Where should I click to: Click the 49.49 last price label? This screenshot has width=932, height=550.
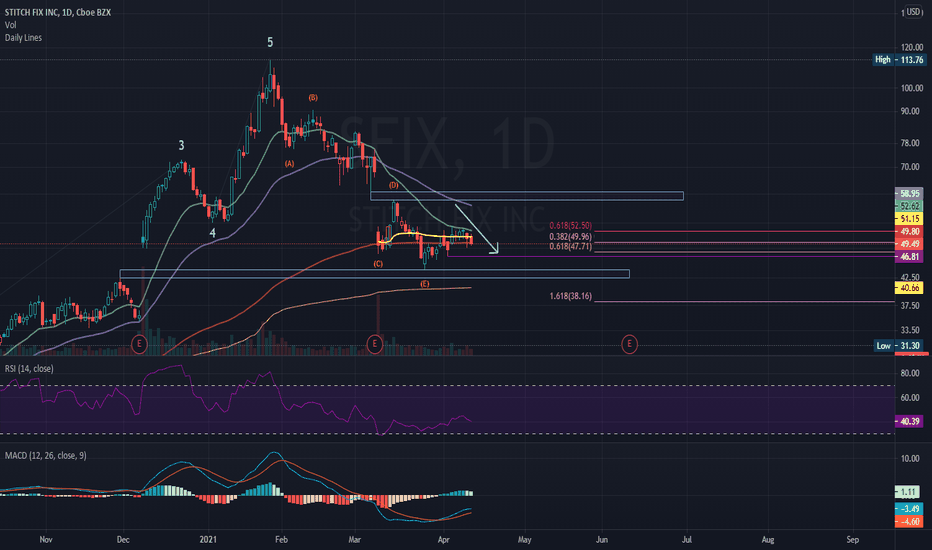[909, 244]
